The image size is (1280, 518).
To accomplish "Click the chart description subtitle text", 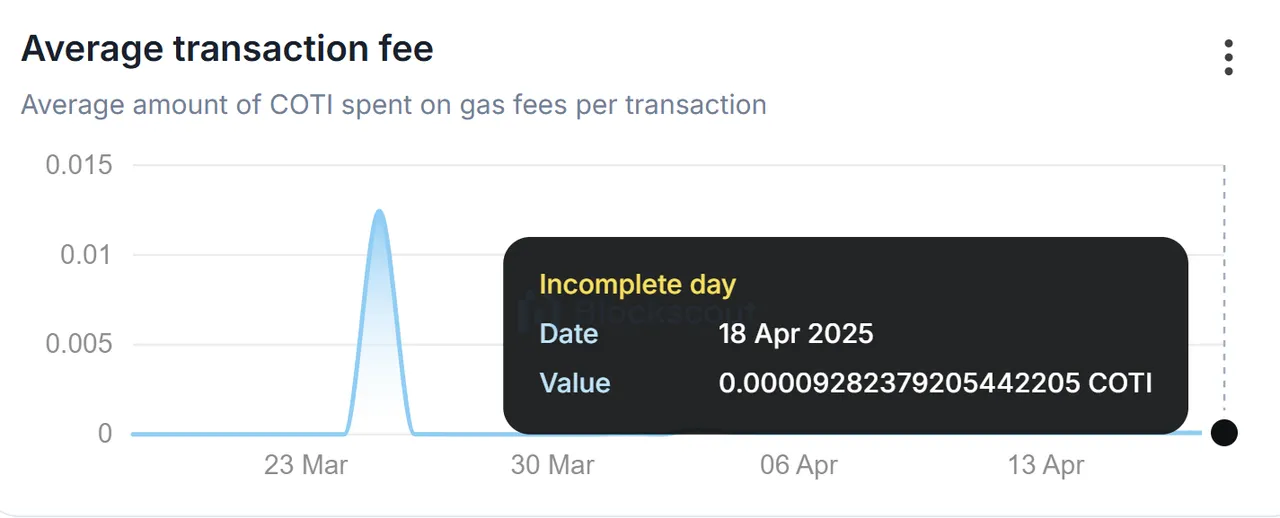I will [394, 105].
